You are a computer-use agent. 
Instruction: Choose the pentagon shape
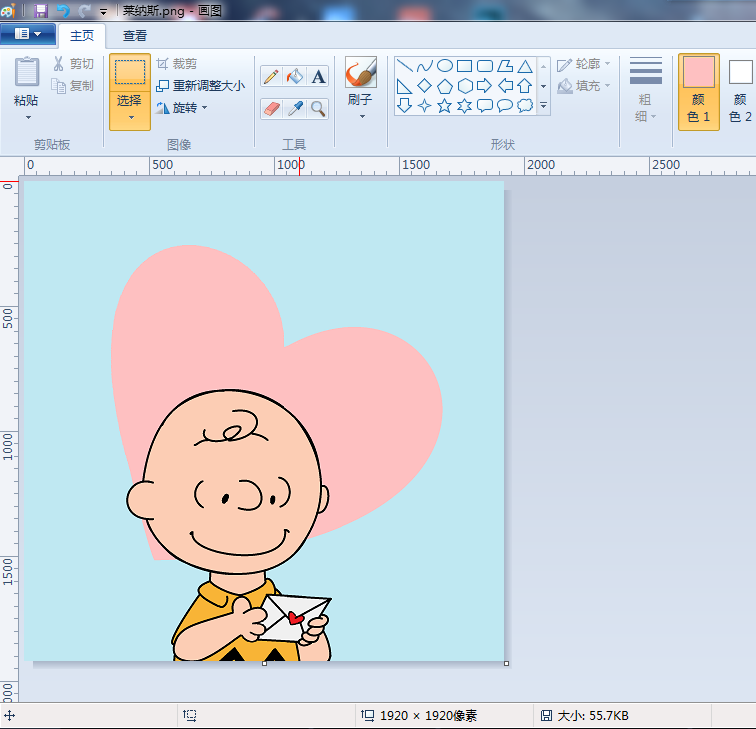pyautogui.click(x=445, y=86)
